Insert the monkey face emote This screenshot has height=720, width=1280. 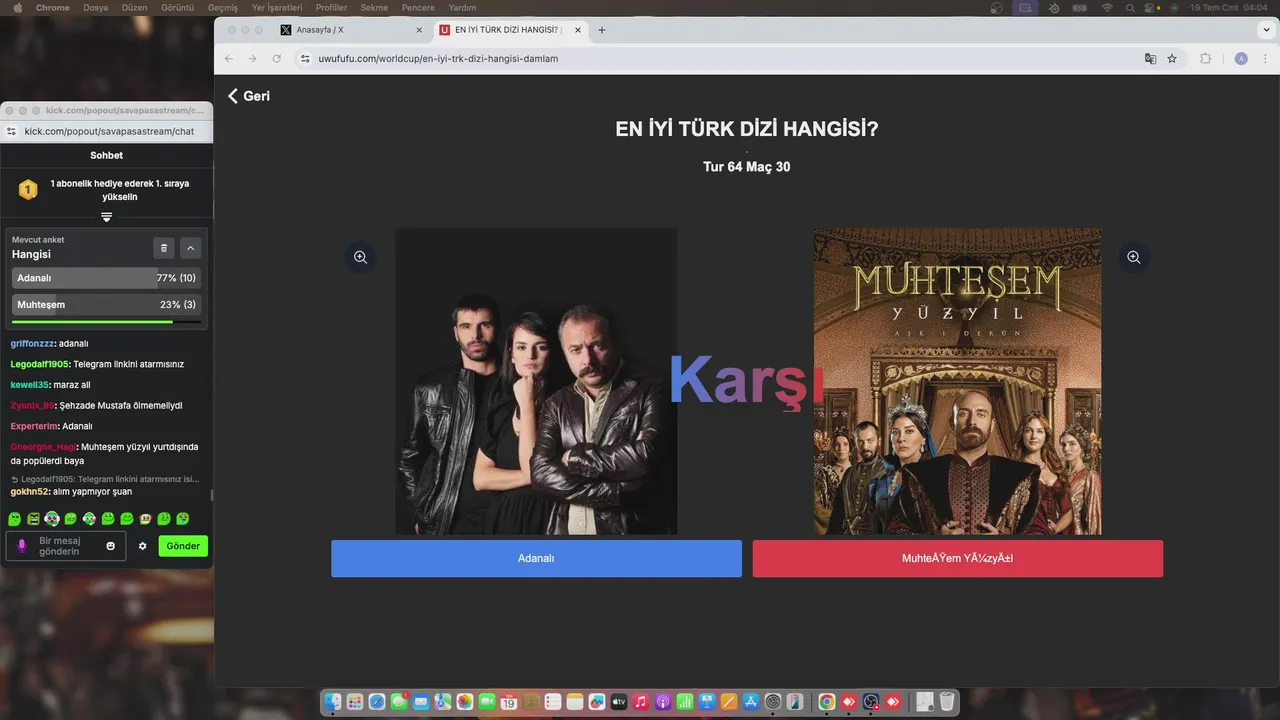click(x=146, y=519)
